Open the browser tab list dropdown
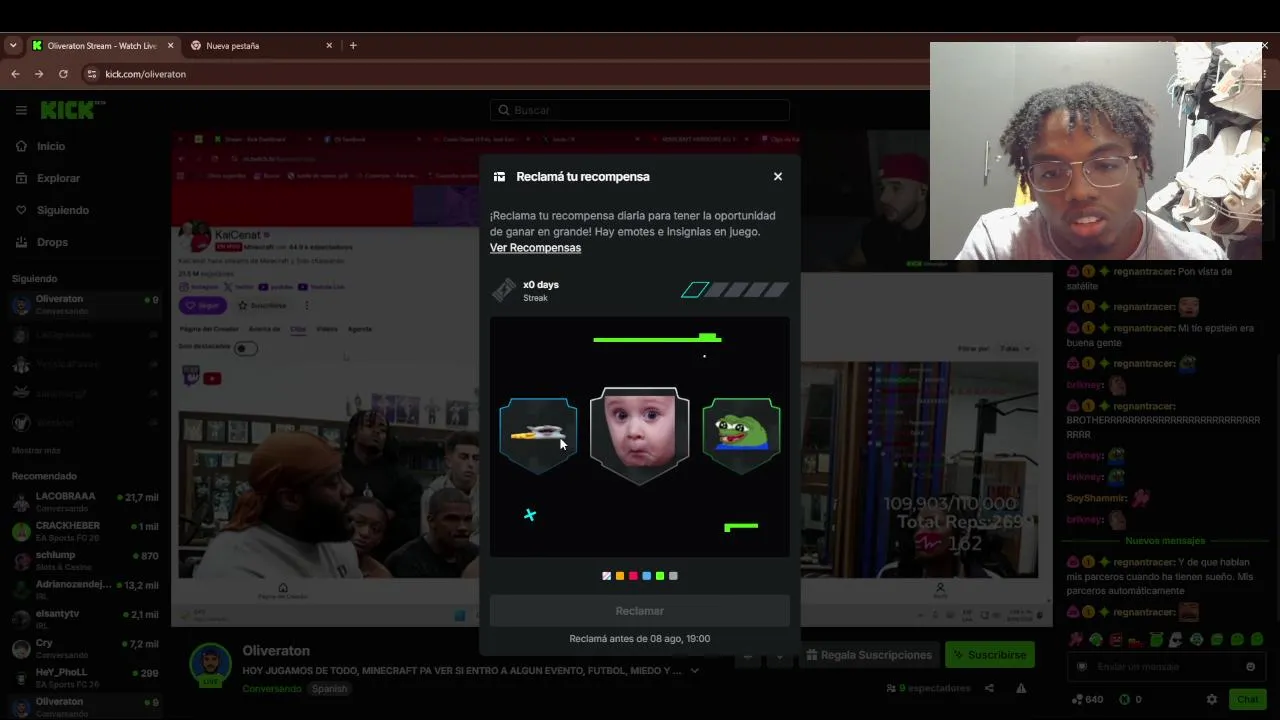Screen dimensions: 1280x720 click(13, 46)
